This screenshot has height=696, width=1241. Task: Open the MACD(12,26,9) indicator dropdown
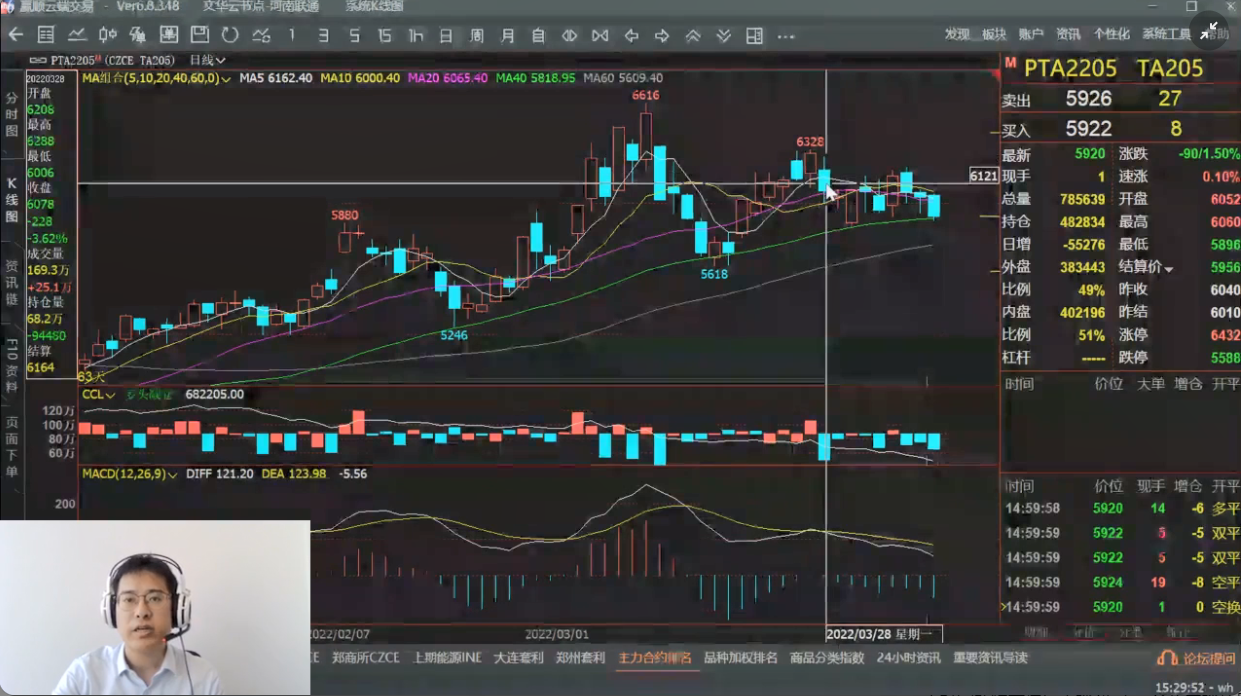[x=172, y=474]
